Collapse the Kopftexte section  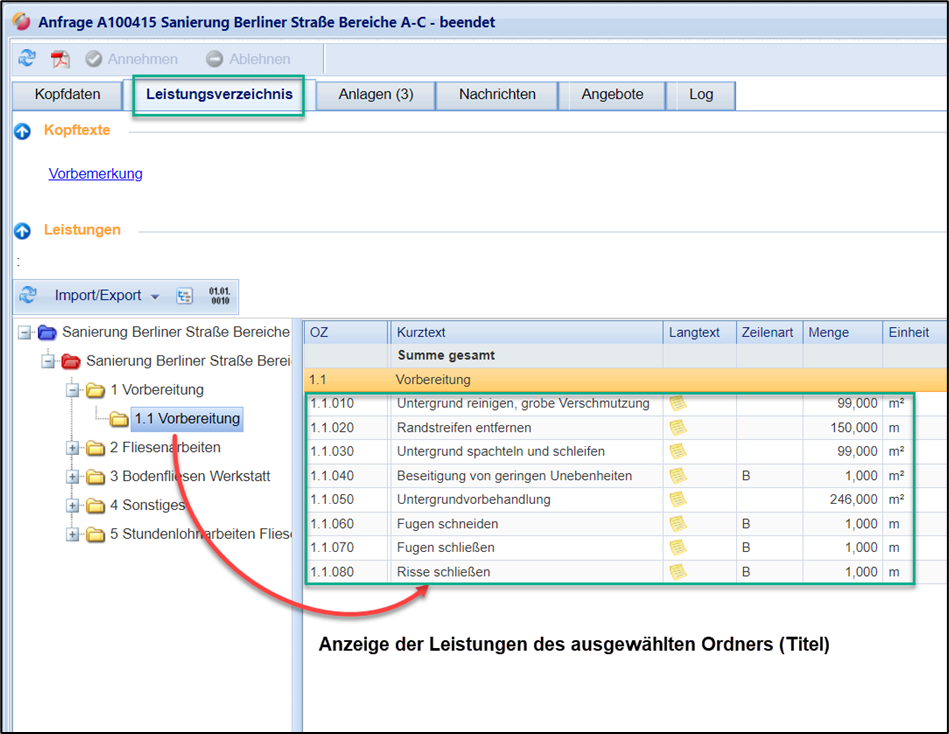click(23, 131)
